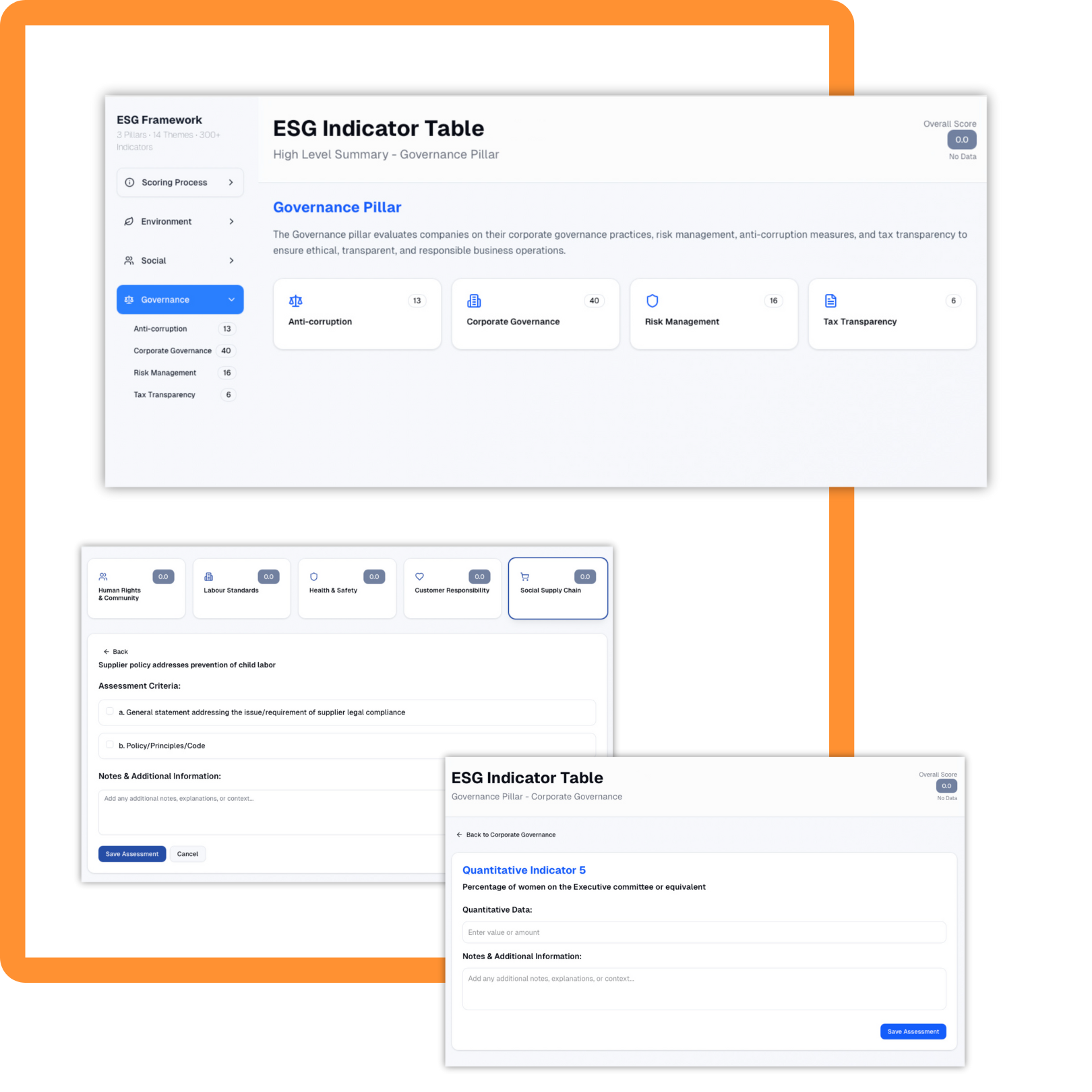The height and width of the screenshot is (1092, 1092).
Task: Select the Health & Safety tab card
Action: (x=346, y=588)
